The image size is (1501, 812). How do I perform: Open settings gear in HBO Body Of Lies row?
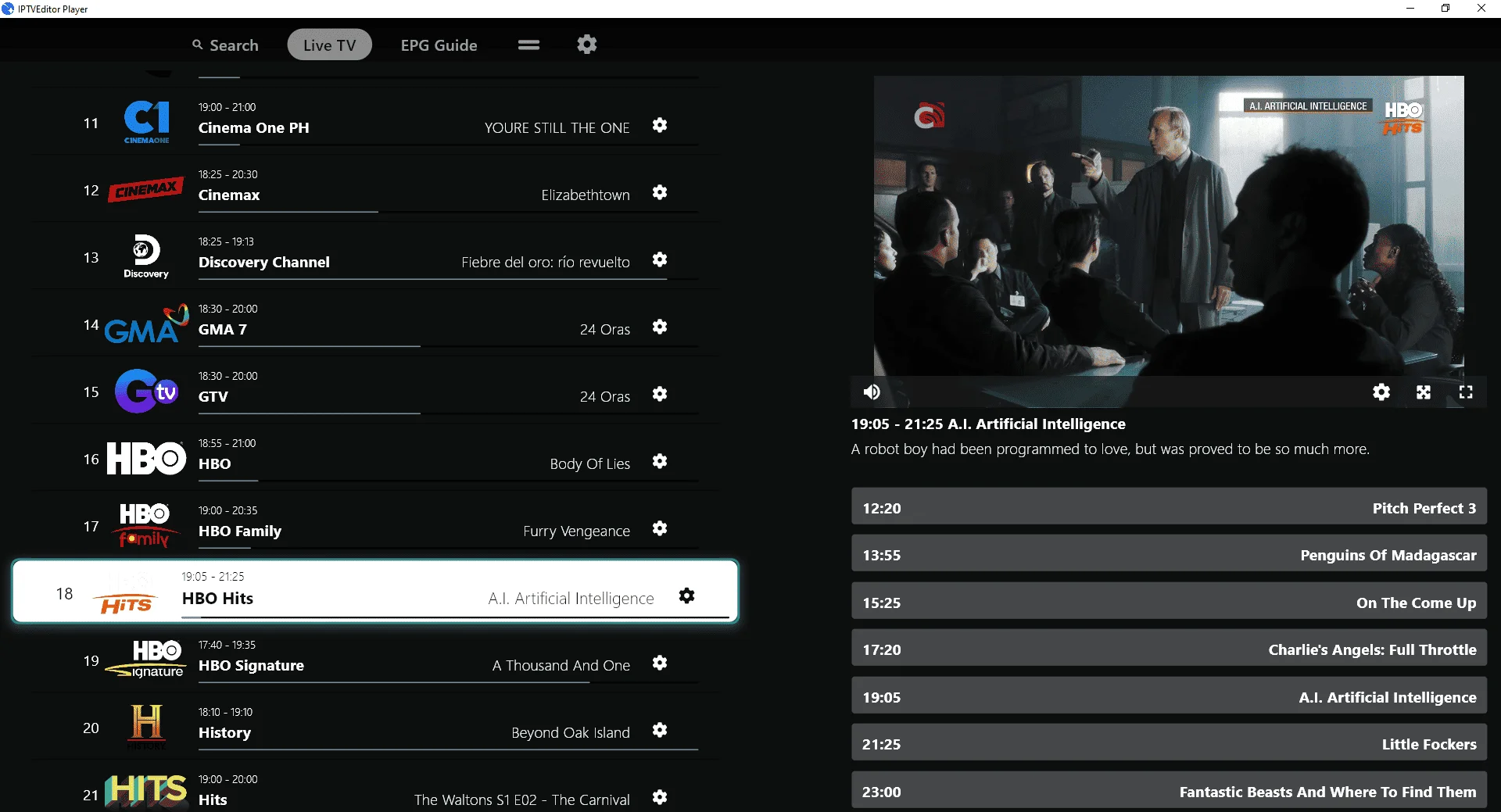click(x=660, y=461)
